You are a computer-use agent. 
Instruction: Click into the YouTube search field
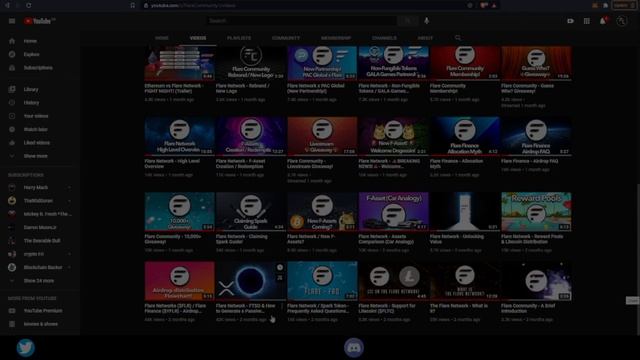(x=301, y=20)
